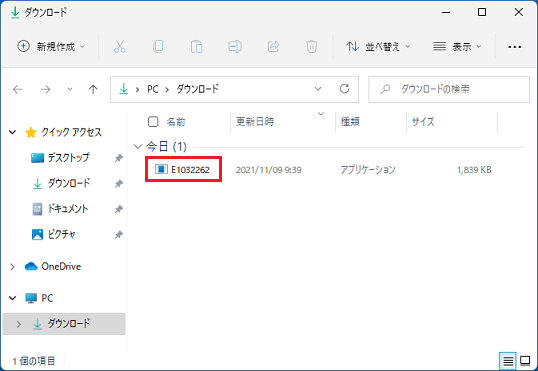Sort by the サイズ column header

click(423, 121)
